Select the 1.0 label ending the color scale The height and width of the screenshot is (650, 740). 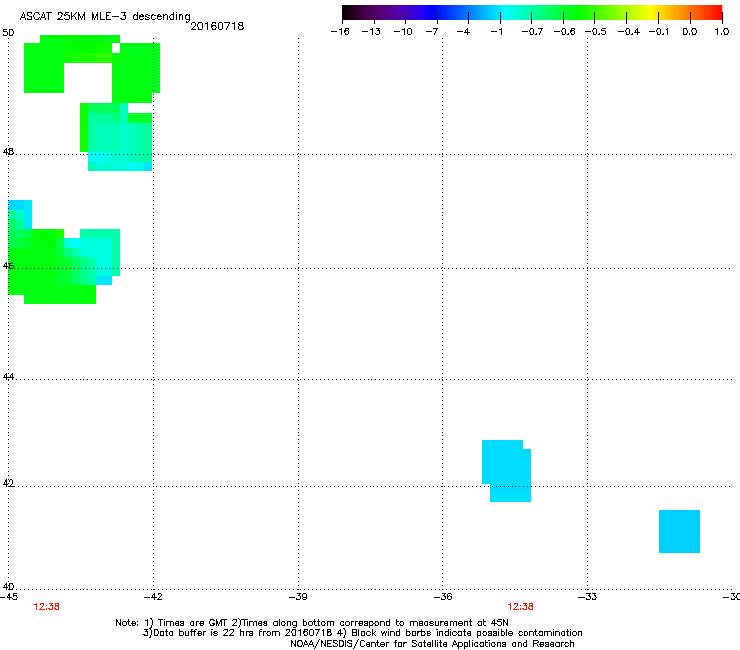click(722, 32)
